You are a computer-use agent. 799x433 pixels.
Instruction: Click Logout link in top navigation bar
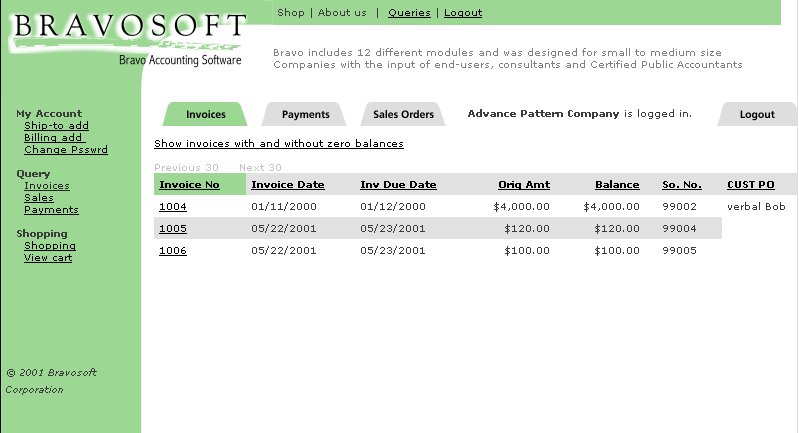pos(462,13)
